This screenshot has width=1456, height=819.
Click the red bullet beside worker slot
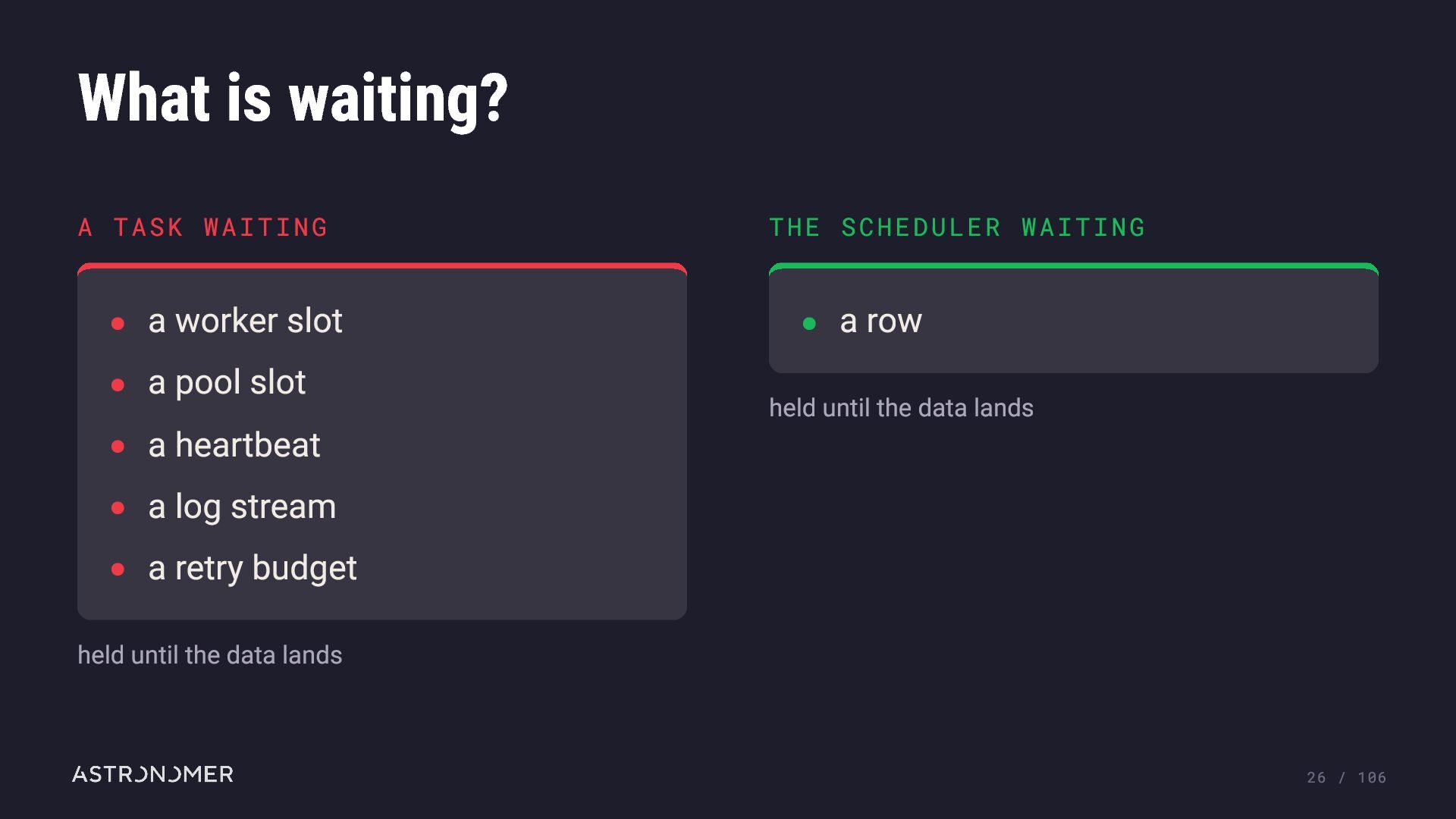click(x=118, y=324)
